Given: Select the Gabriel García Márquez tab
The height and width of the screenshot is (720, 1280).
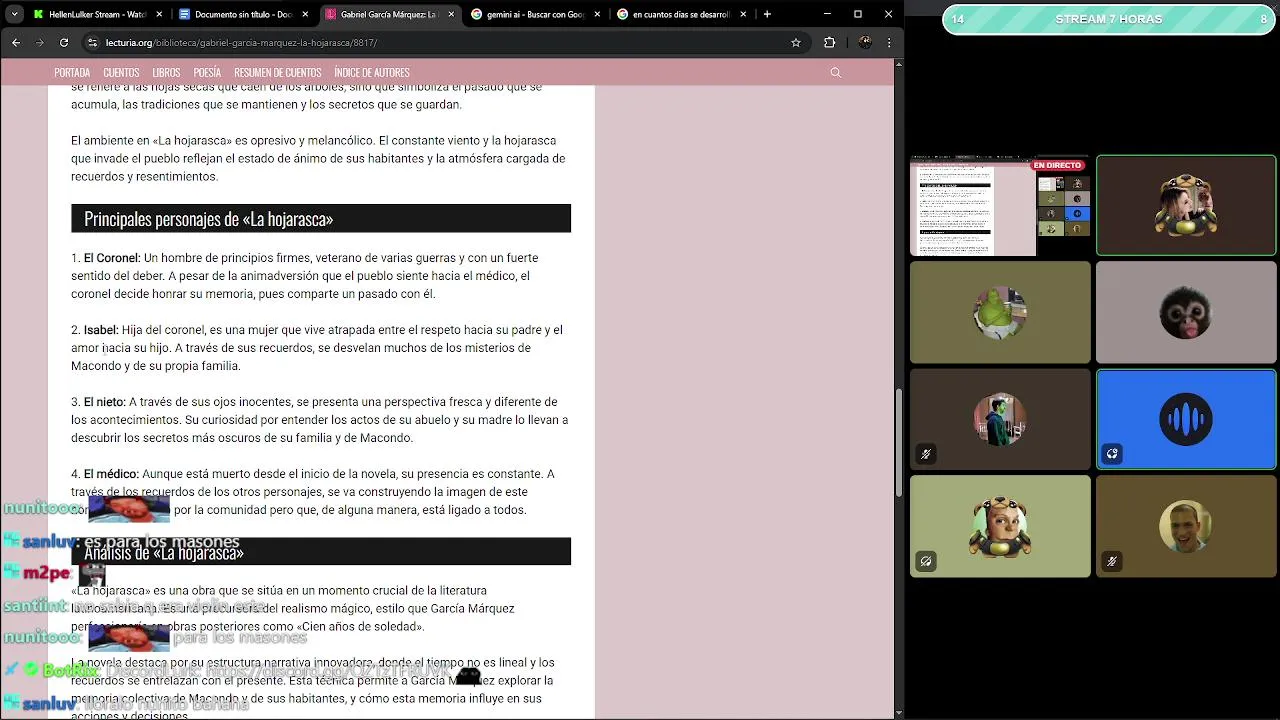Looking at the screenshot, I should [380, 14].
